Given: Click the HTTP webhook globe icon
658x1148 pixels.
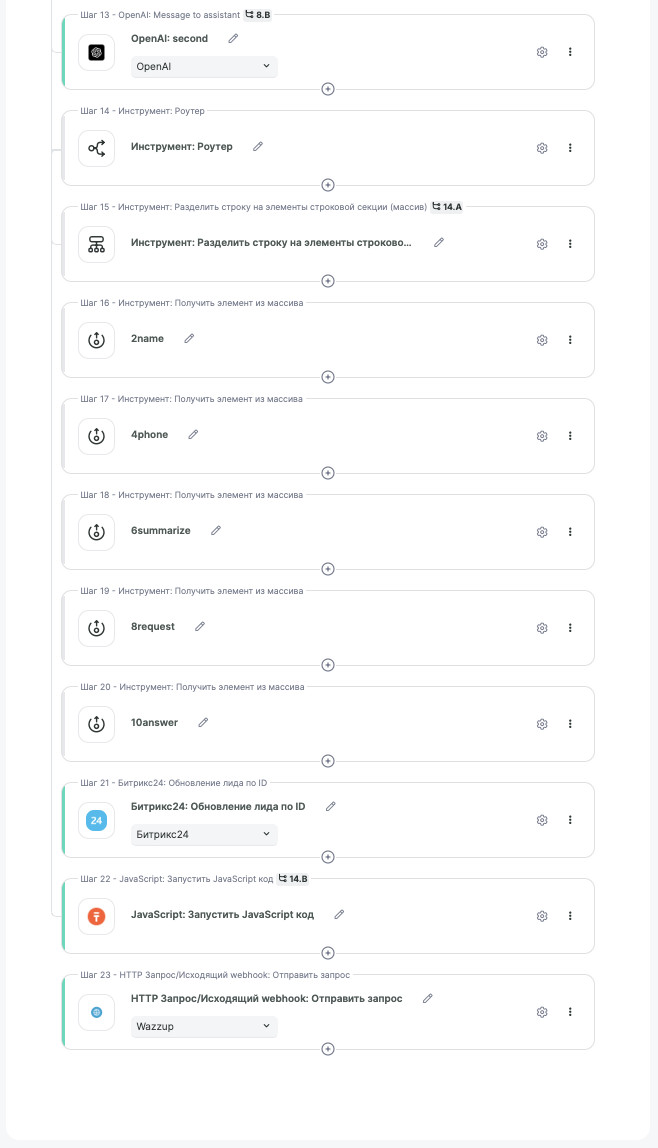Looking at the screenshot, I should pos(96,1012).
